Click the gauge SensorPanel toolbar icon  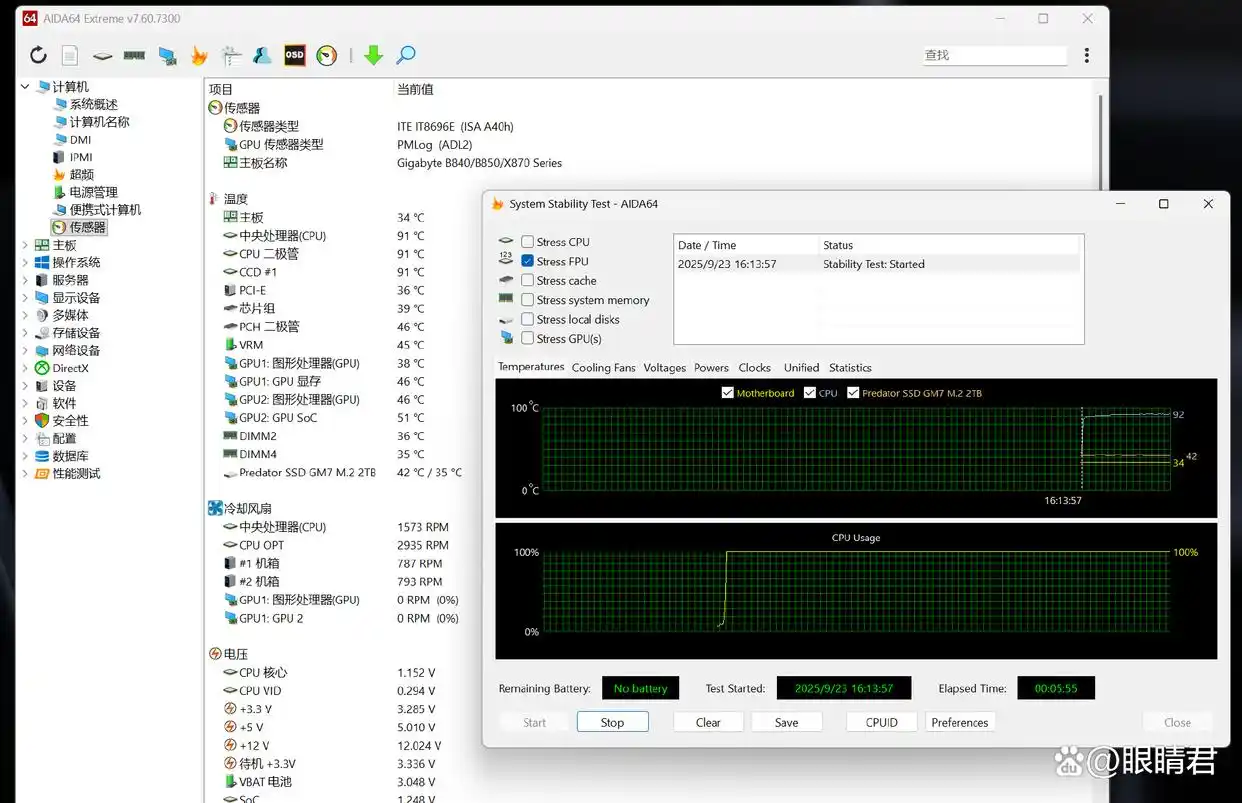click(325, 55)
